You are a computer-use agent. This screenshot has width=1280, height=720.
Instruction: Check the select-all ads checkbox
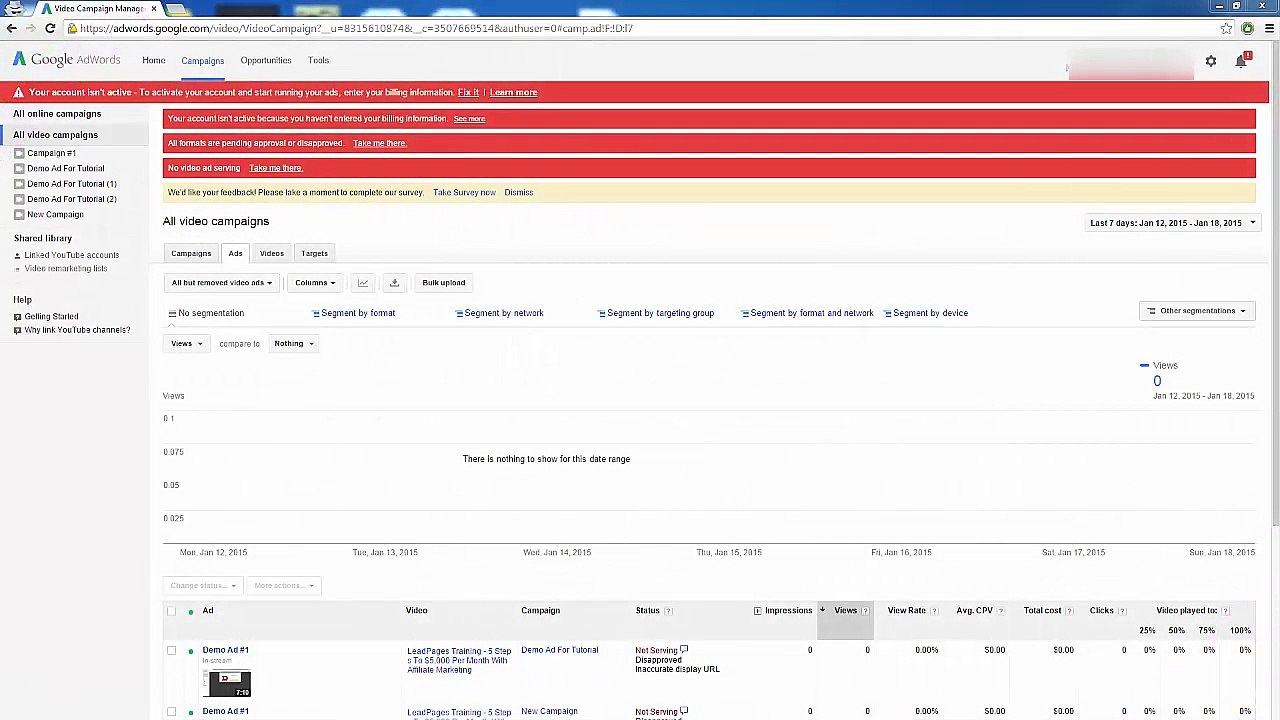[x=171, y=611]
